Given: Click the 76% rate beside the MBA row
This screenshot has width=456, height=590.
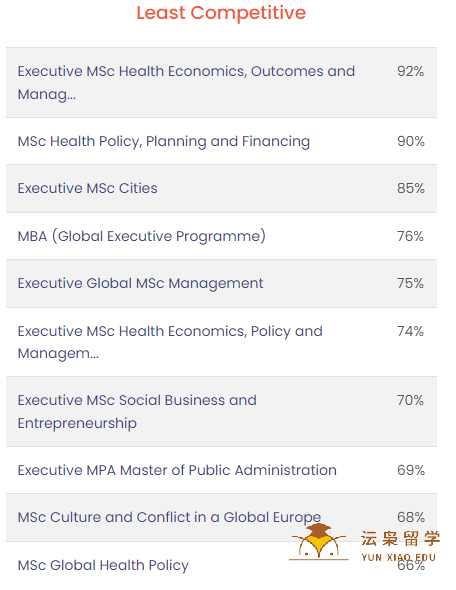Looking at the screenshot, I should (x=410, y=236).
